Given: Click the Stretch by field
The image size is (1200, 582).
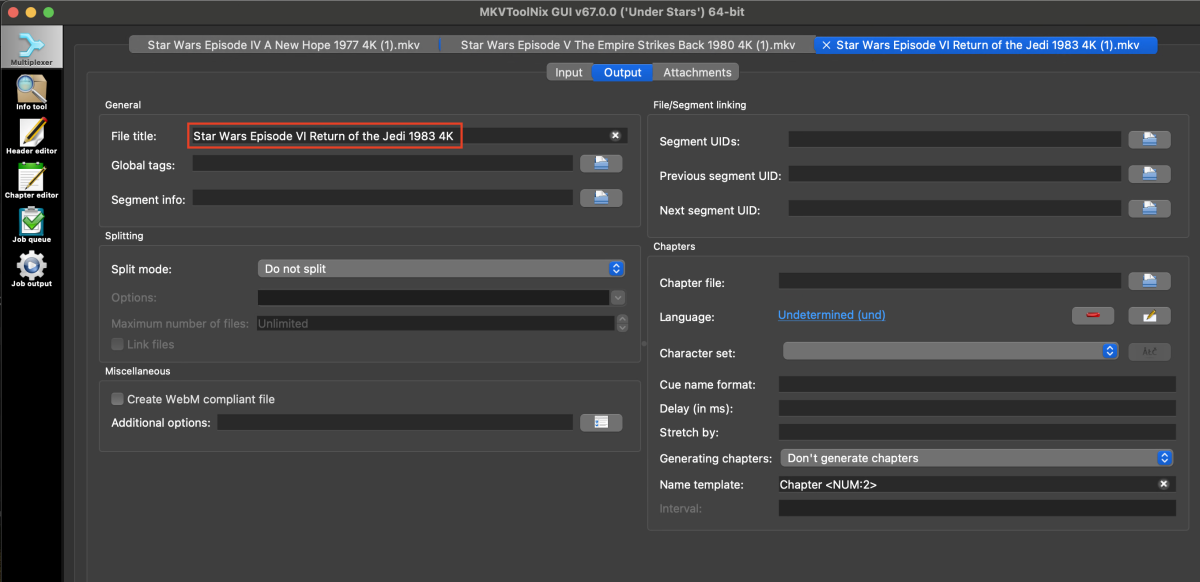Looking at the screenshot, I should [977, 432].
